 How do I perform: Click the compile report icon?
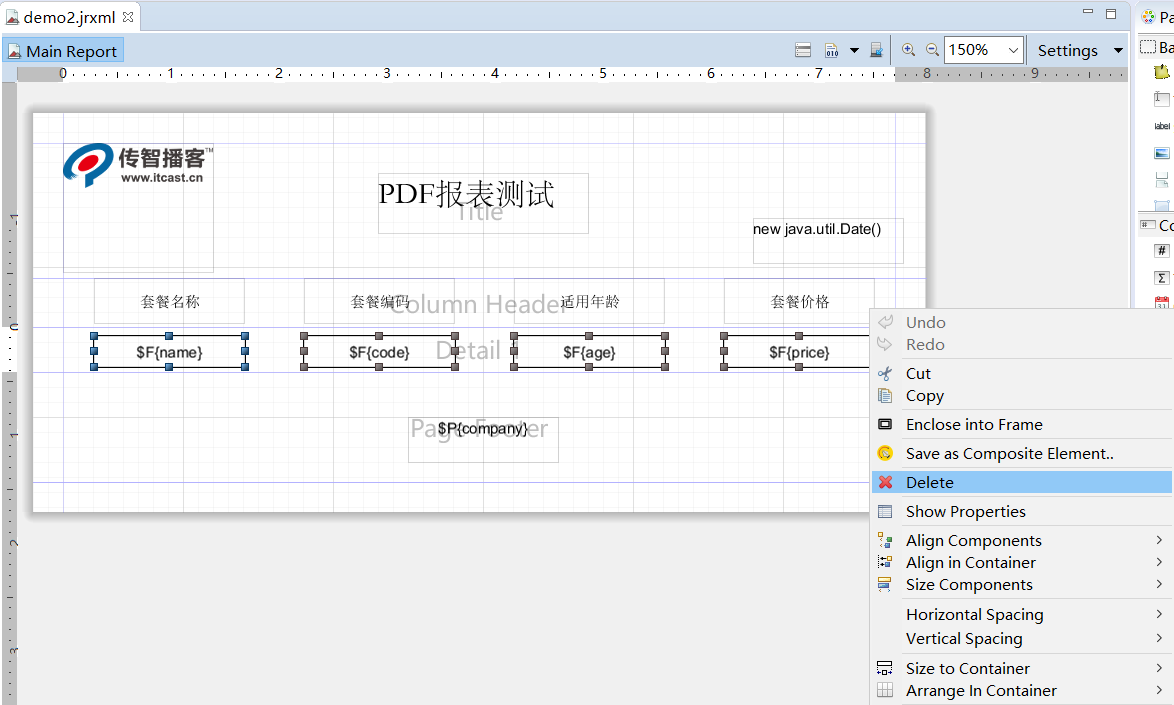831,50
